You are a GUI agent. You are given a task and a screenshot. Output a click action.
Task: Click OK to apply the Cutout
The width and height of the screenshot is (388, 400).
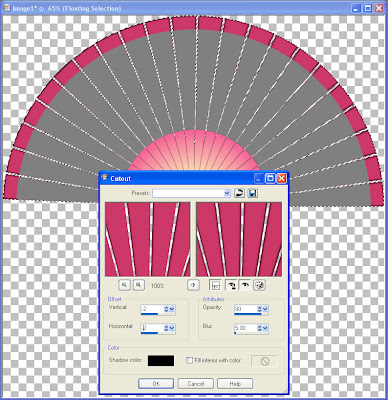tap(156, 384)
